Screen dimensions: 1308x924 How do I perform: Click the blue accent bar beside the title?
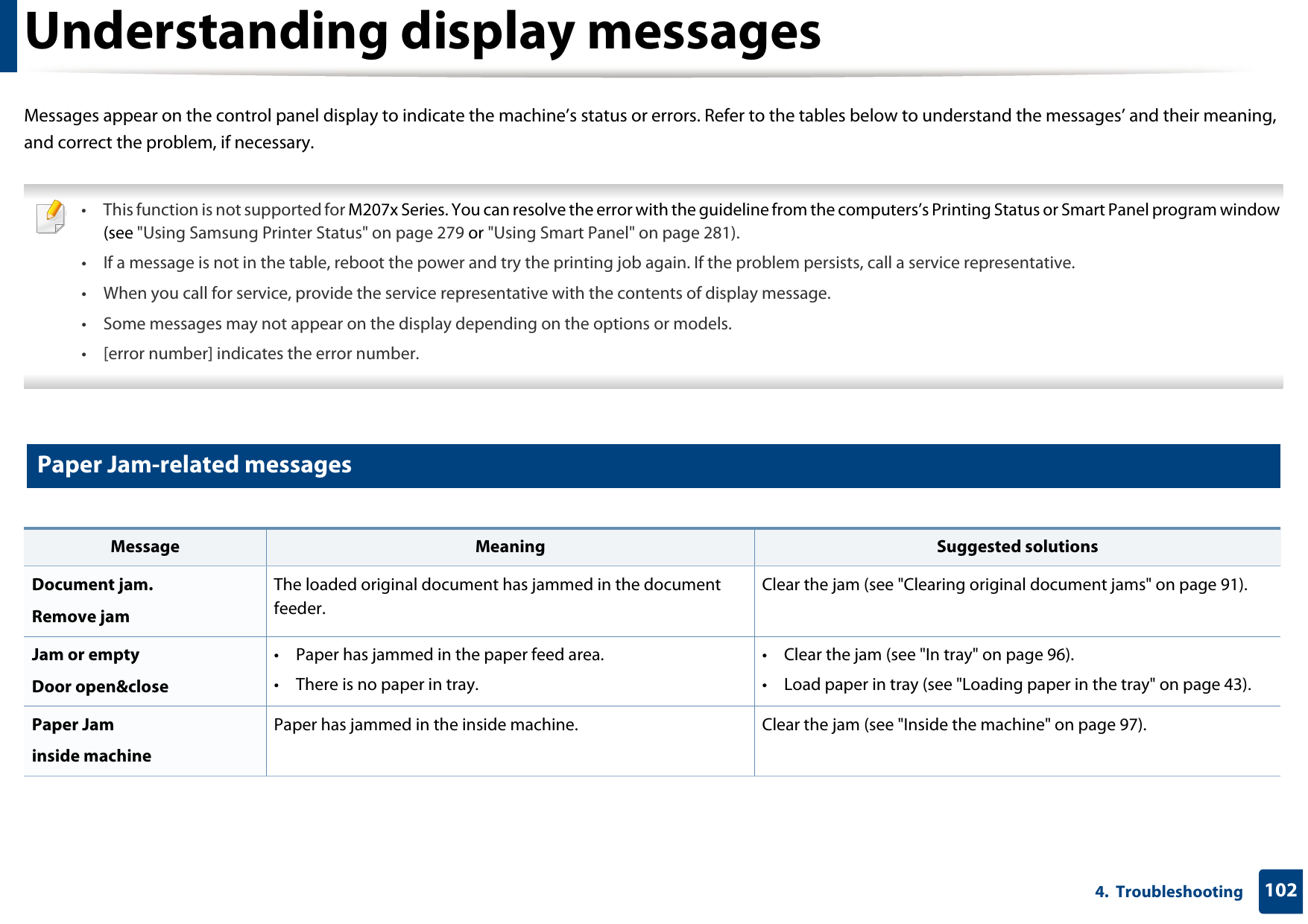coord(8,36)
